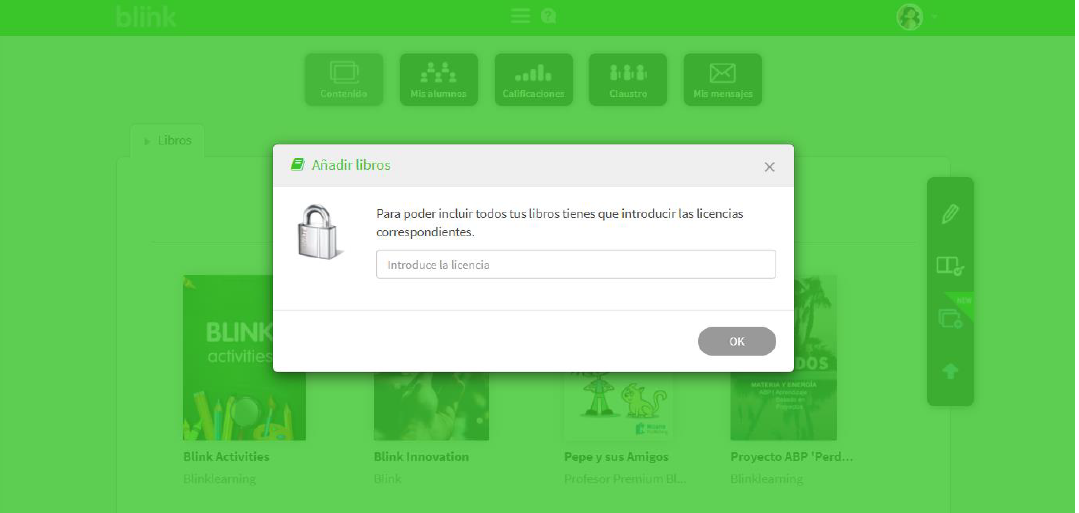Click the hamburger menu icon in header
This screenshot has height=513, width=1079.
[x=520, y=16]
